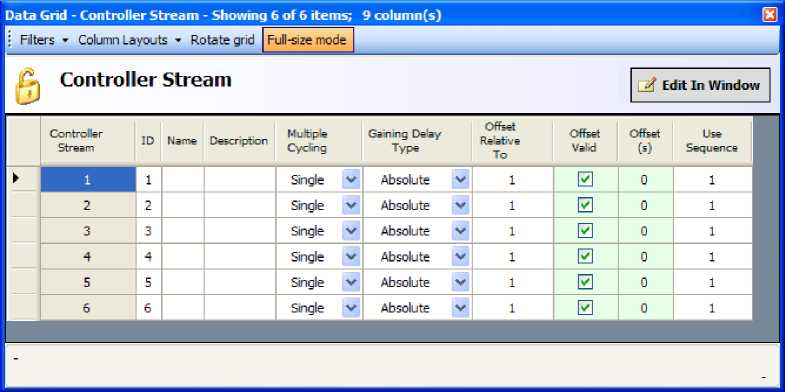Click the Gaining Delay Type column header

[417, 141]
